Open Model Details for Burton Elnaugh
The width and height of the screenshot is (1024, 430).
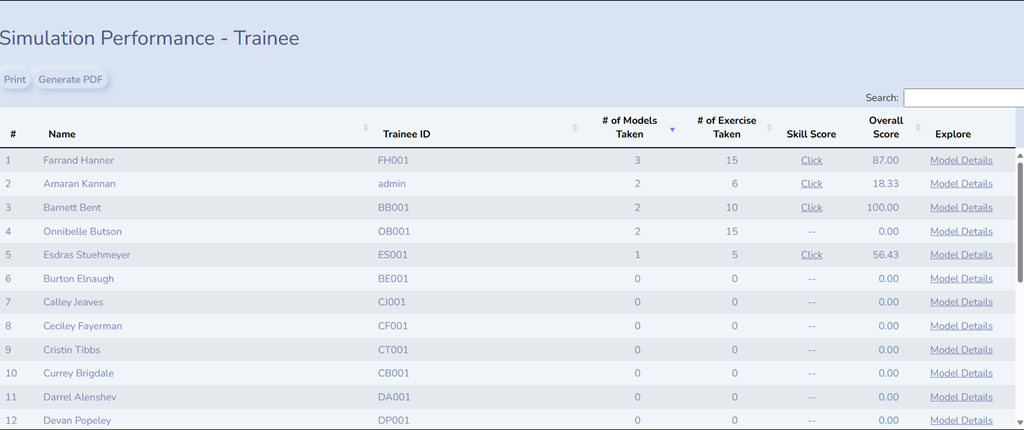(x=961, y=278)
